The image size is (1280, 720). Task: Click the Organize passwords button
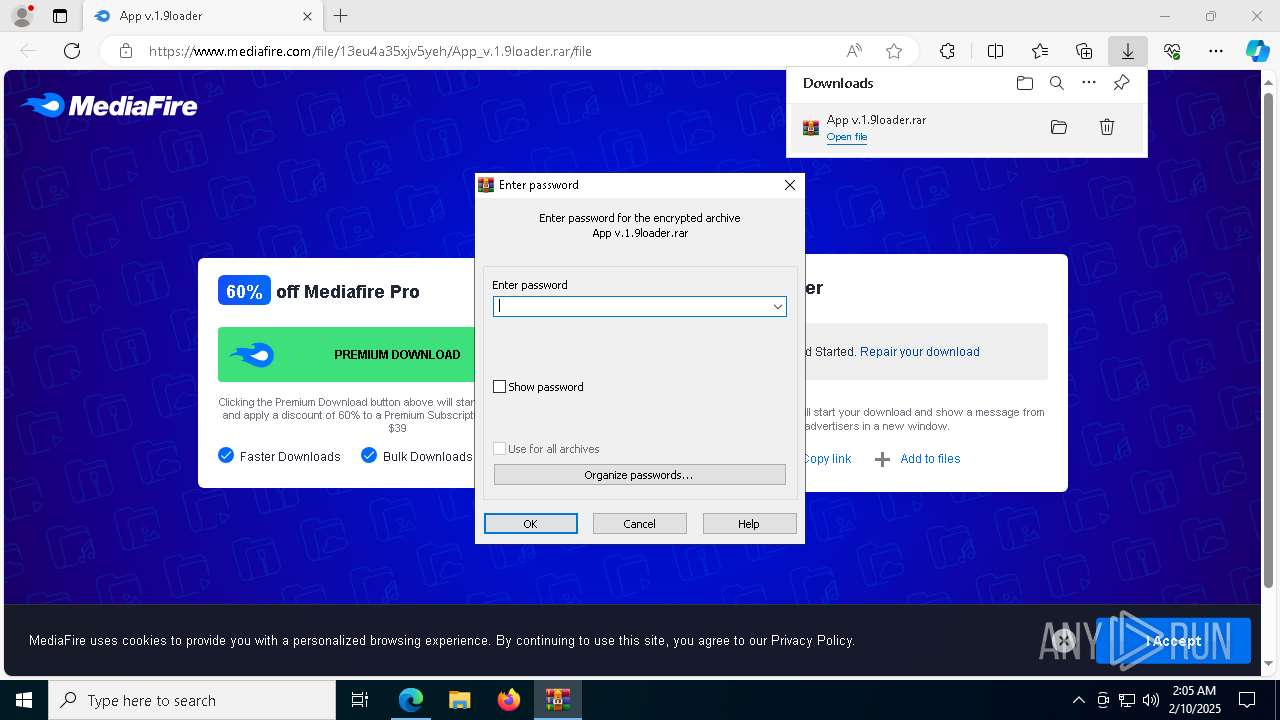[x=640, y=475]
